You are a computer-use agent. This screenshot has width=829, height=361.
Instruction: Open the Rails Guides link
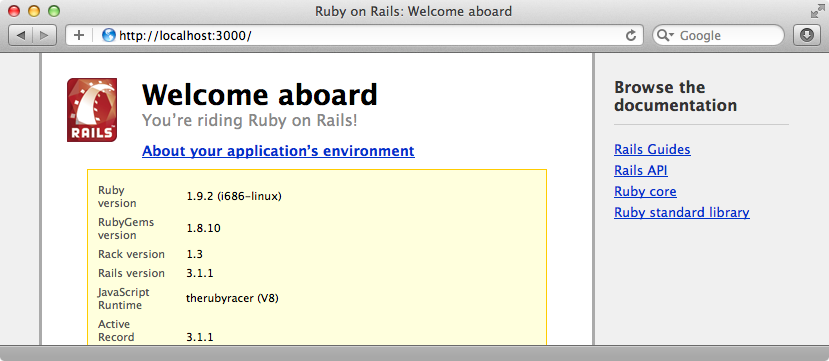(652, 150)
